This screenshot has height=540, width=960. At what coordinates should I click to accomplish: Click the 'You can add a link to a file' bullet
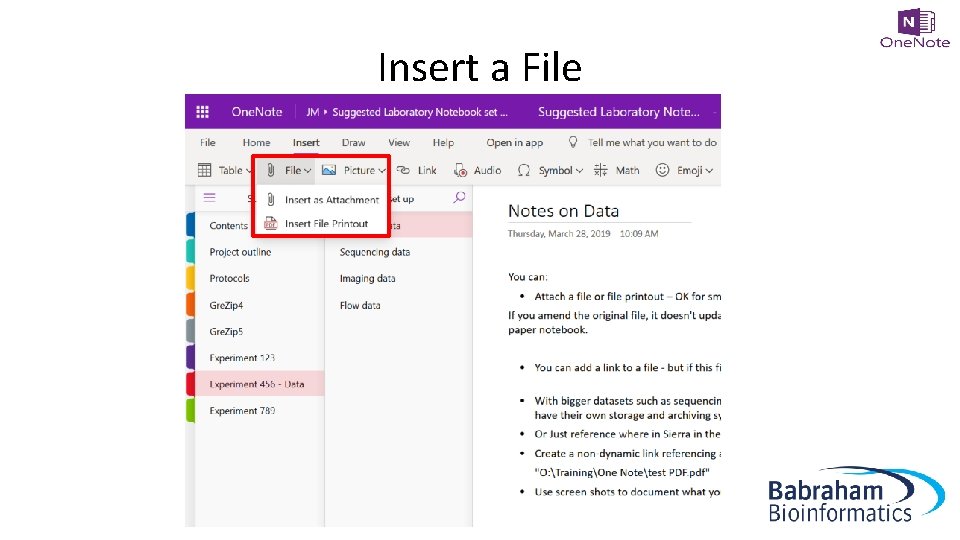tap(628, 367)
